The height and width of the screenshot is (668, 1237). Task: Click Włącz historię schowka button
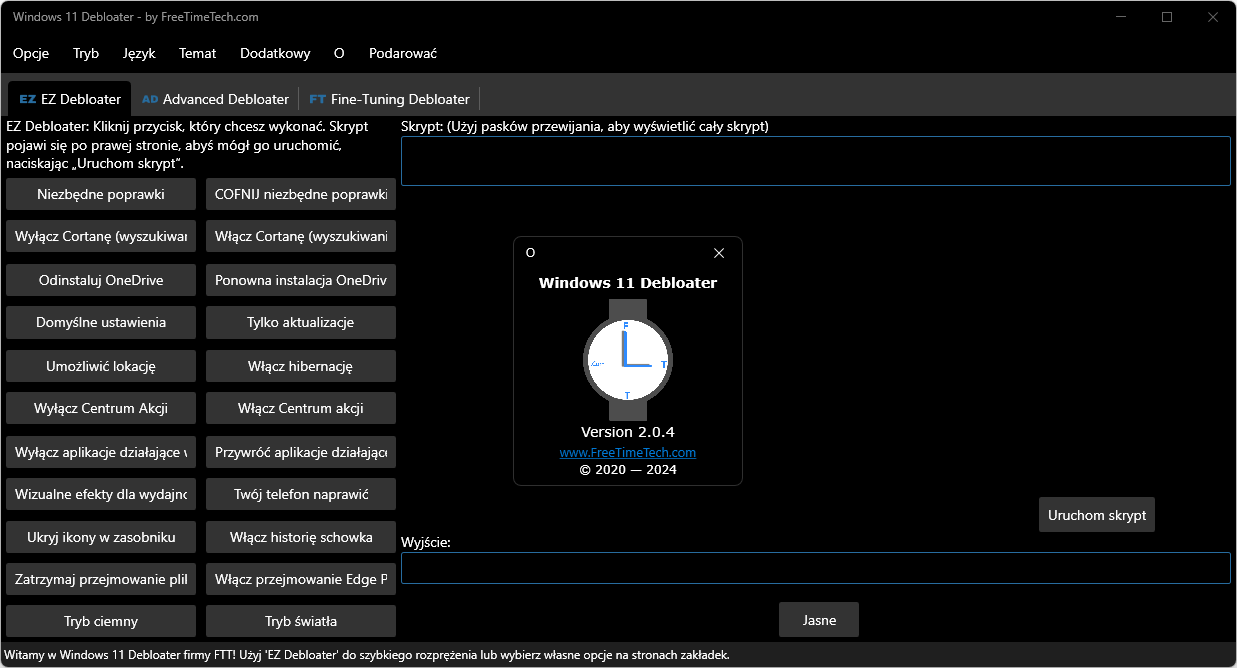(301, 537)
